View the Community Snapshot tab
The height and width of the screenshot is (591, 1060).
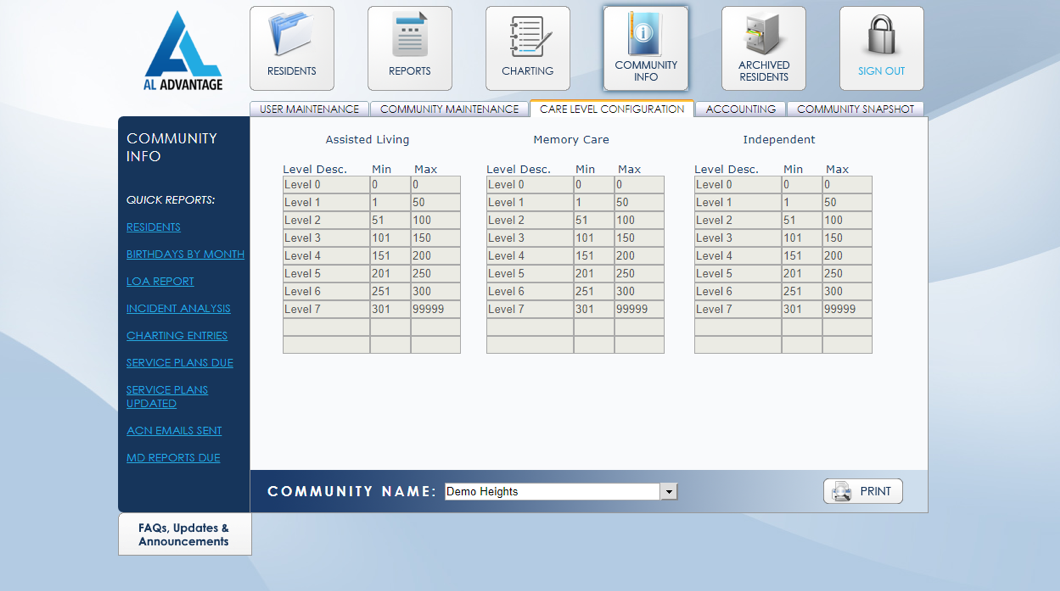click(x=856, y=109)
